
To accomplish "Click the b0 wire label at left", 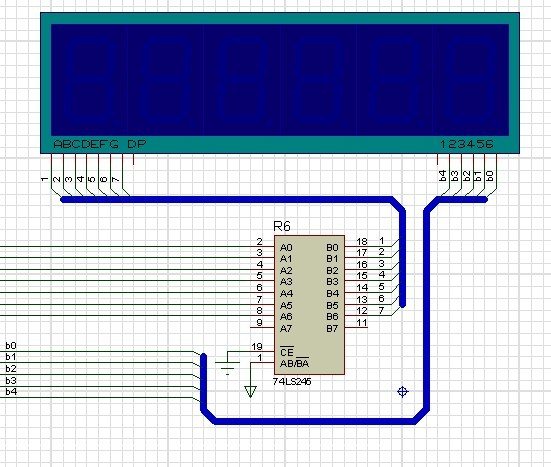I will [x=11, y=346].
